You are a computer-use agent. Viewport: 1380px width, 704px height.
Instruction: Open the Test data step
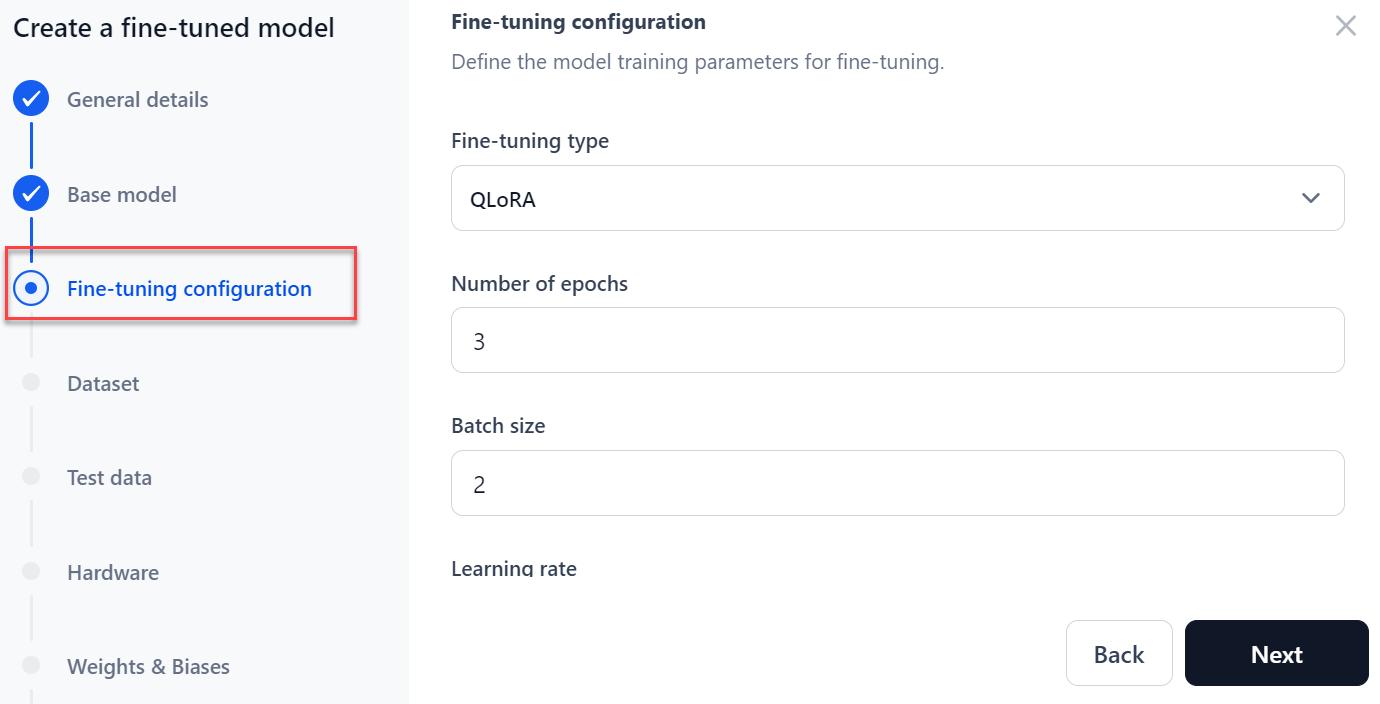click(109, 478)
